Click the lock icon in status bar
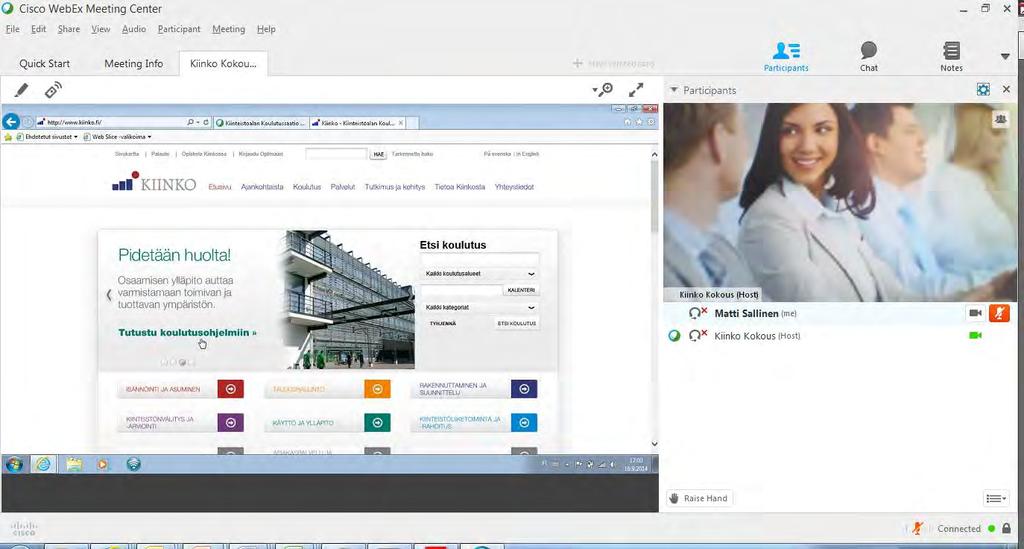The image size is (1024, 549). pyautogui.click(x=1006, y=528)
